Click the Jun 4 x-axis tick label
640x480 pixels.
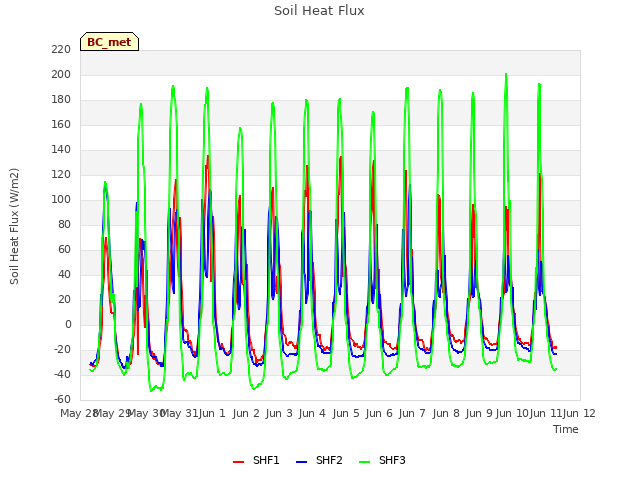[x=312, y=413]
